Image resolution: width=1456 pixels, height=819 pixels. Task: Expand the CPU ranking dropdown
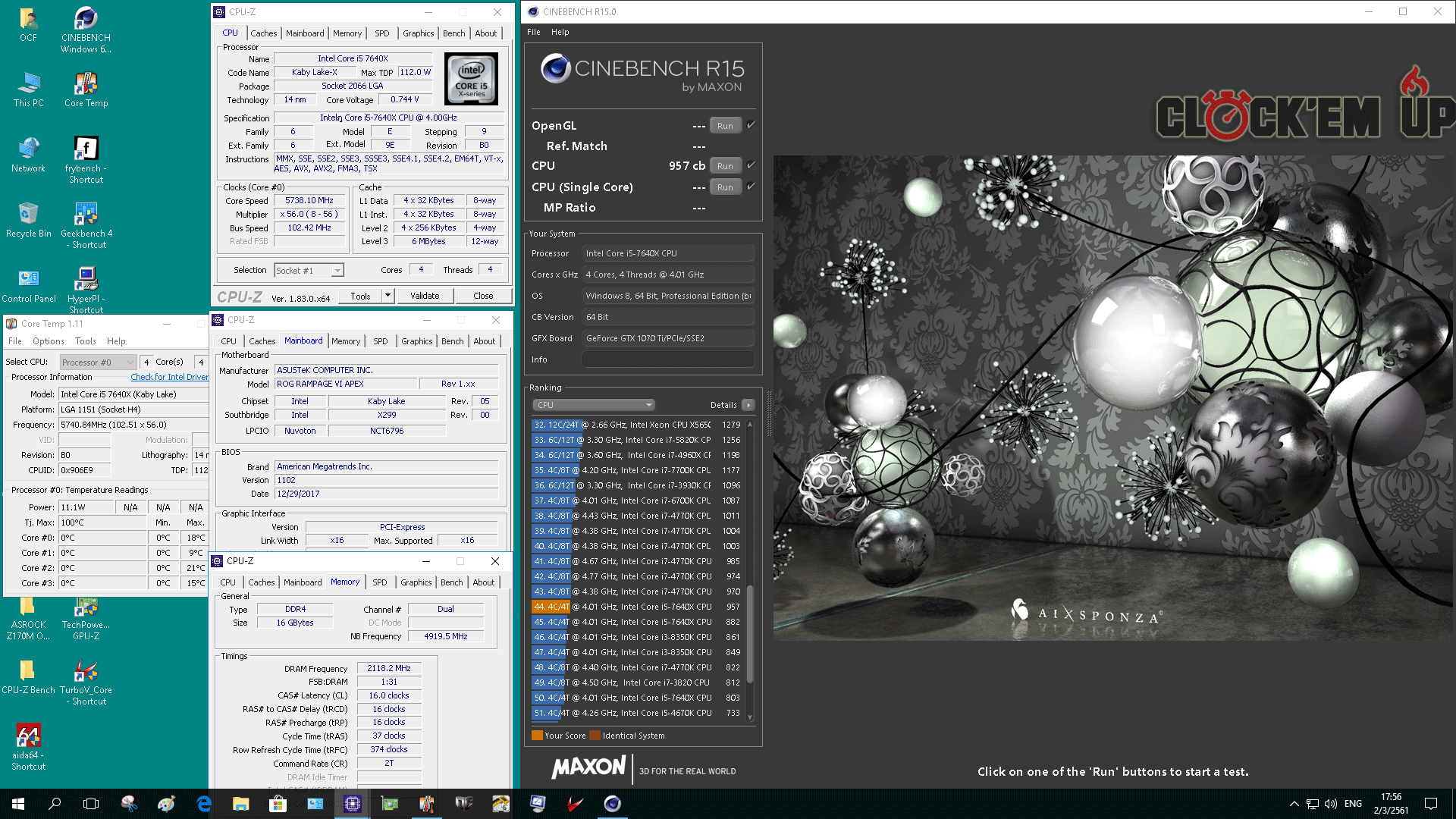(x=593, y=405)
